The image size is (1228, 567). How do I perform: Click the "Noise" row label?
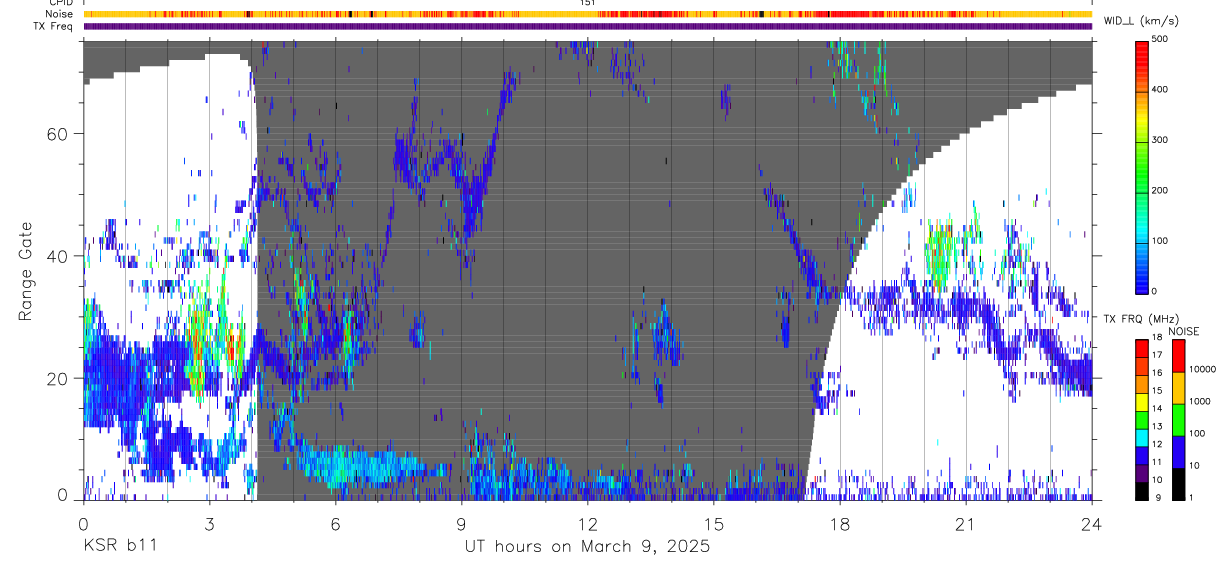[x=59, y=14]
